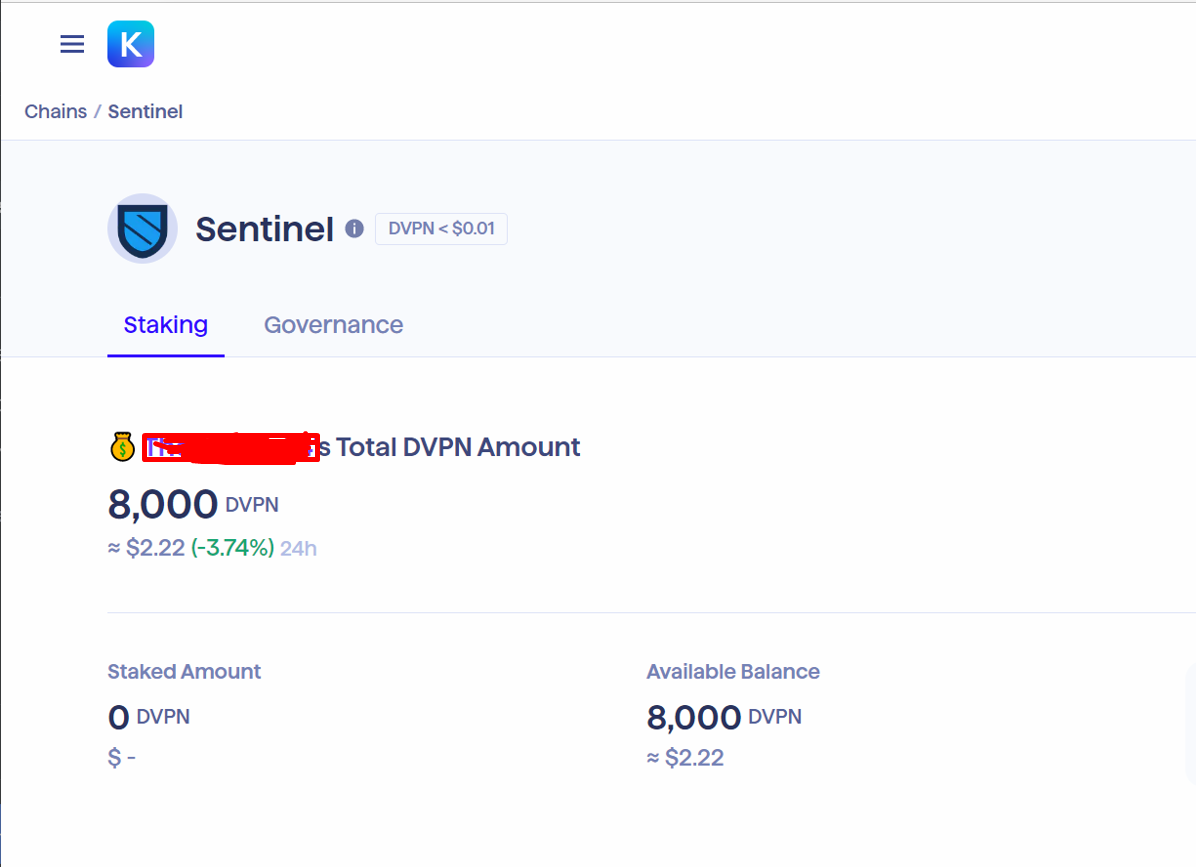Click the red redacted account name
Screen dimensions: 1196x867
pyautogui.click(x=230, y=448)
